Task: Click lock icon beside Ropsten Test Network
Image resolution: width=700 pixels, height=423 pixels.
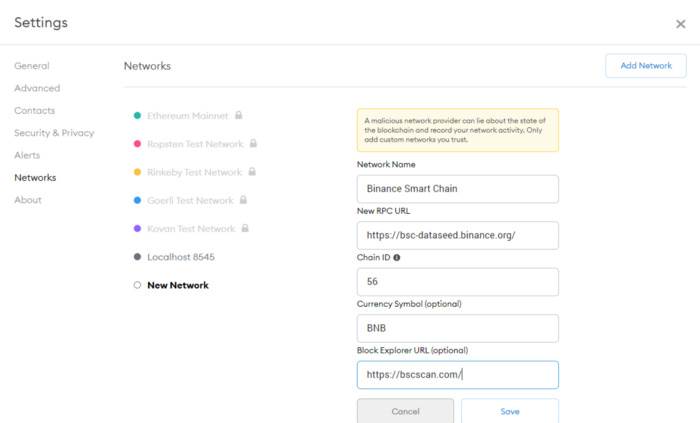Action: [x=253, y=143]
